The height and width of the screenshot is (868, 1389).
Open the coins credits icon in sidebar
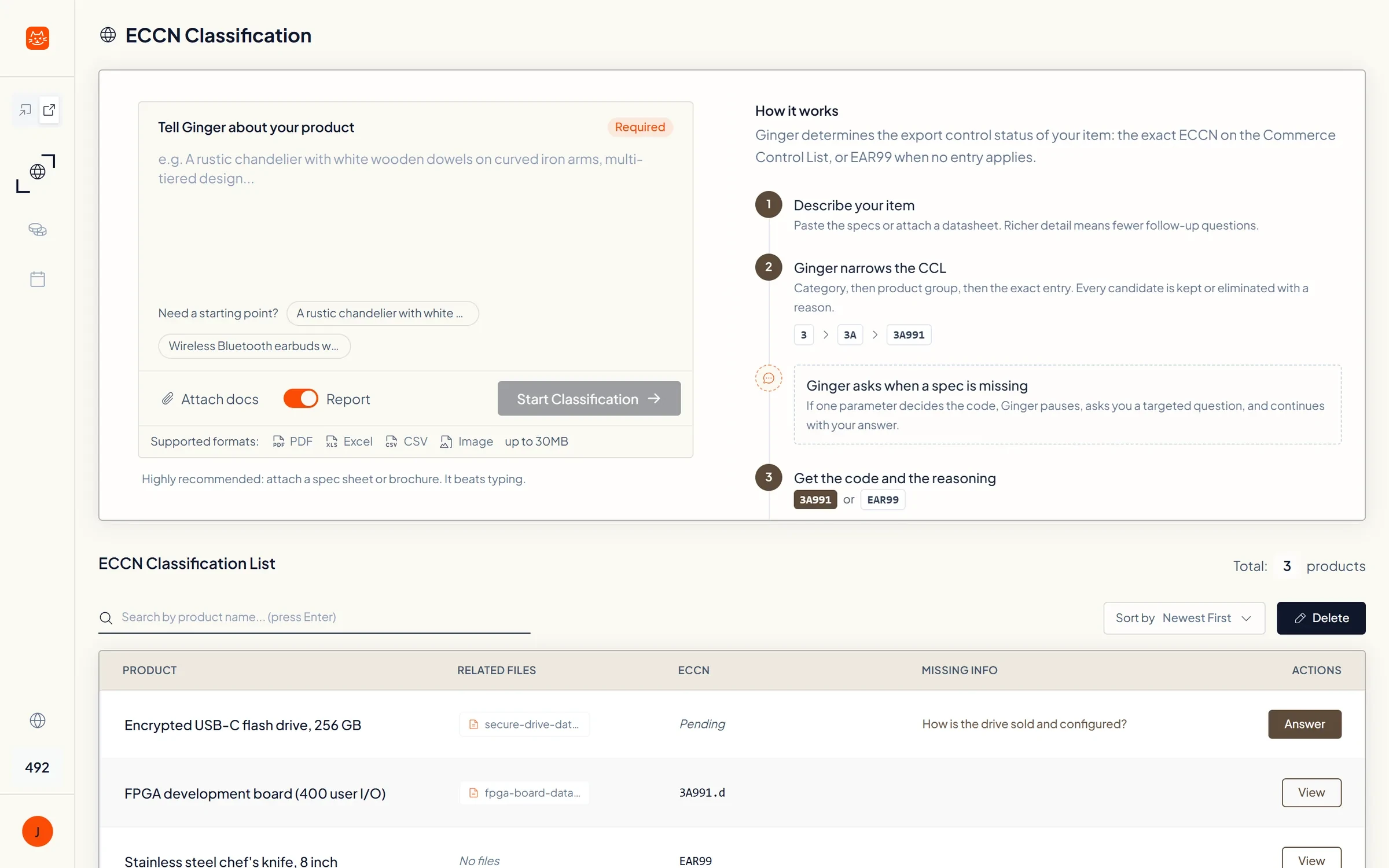pyautogui.click(x=38, y=230)
